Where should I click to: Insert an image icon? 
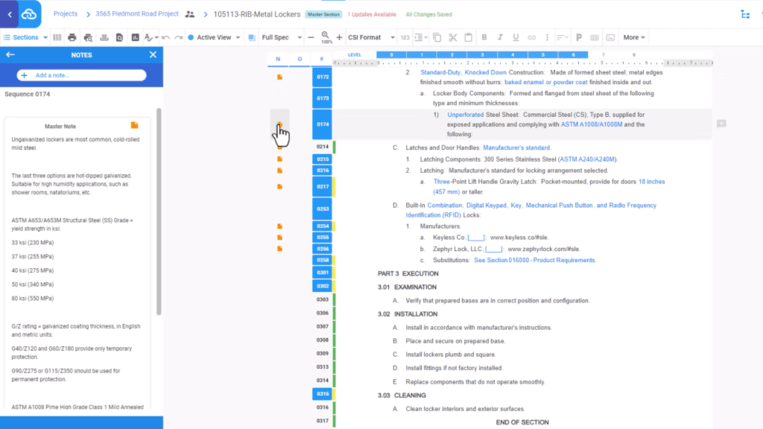(x=610, y=37)
